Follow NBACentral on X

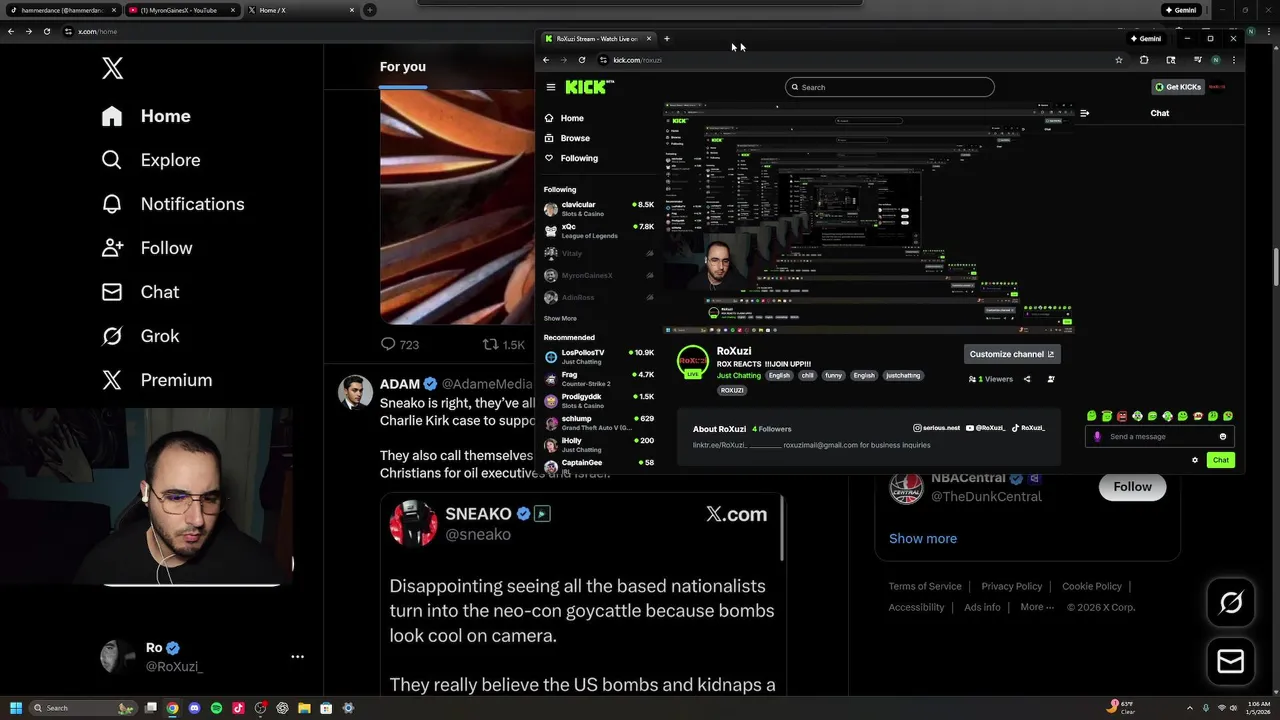click(1132, 486)
